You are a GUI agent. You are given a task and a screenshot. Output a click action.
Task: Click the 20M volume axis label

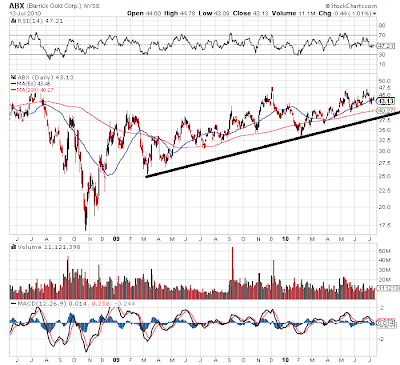384,280
